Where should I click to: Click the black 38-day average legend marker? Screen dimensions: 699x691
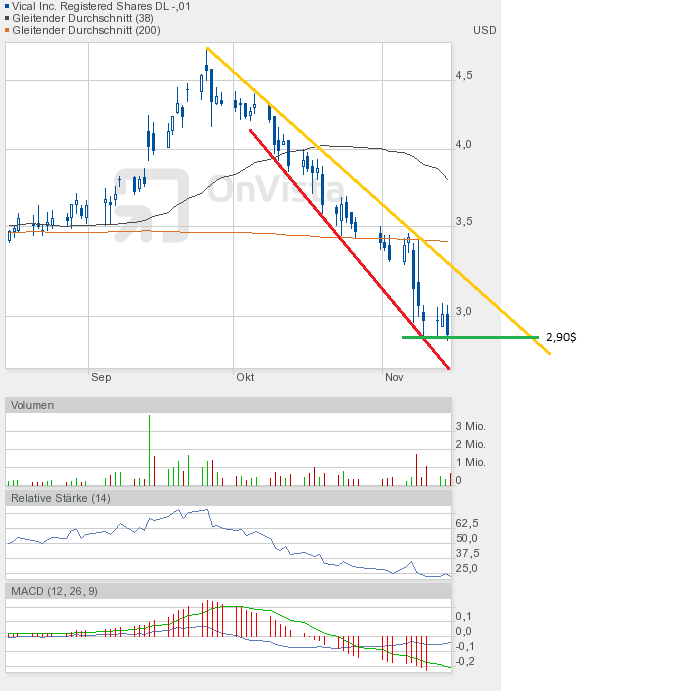[x=9, y=18]
